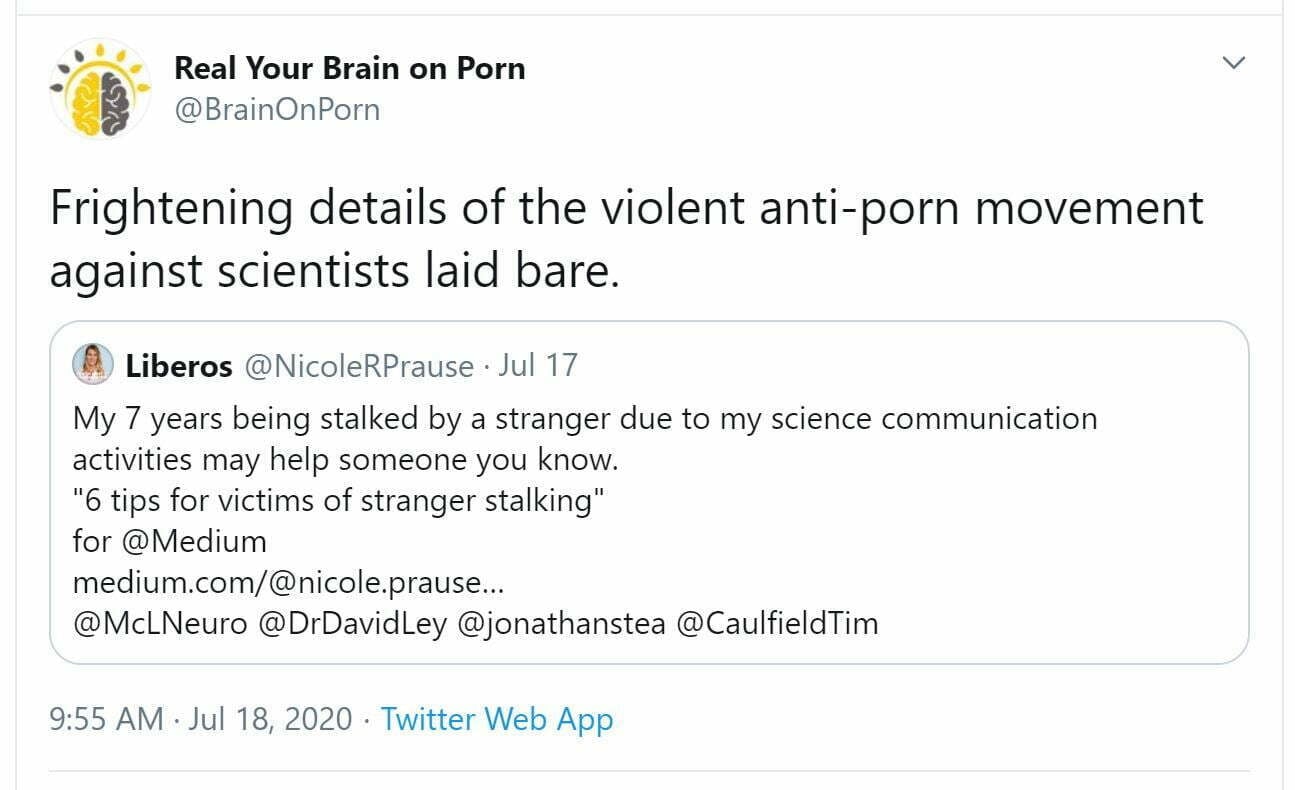Click the @BrainOnPorn handle
This screenshot has width=1295, height=790.
[x=277, y=109]
